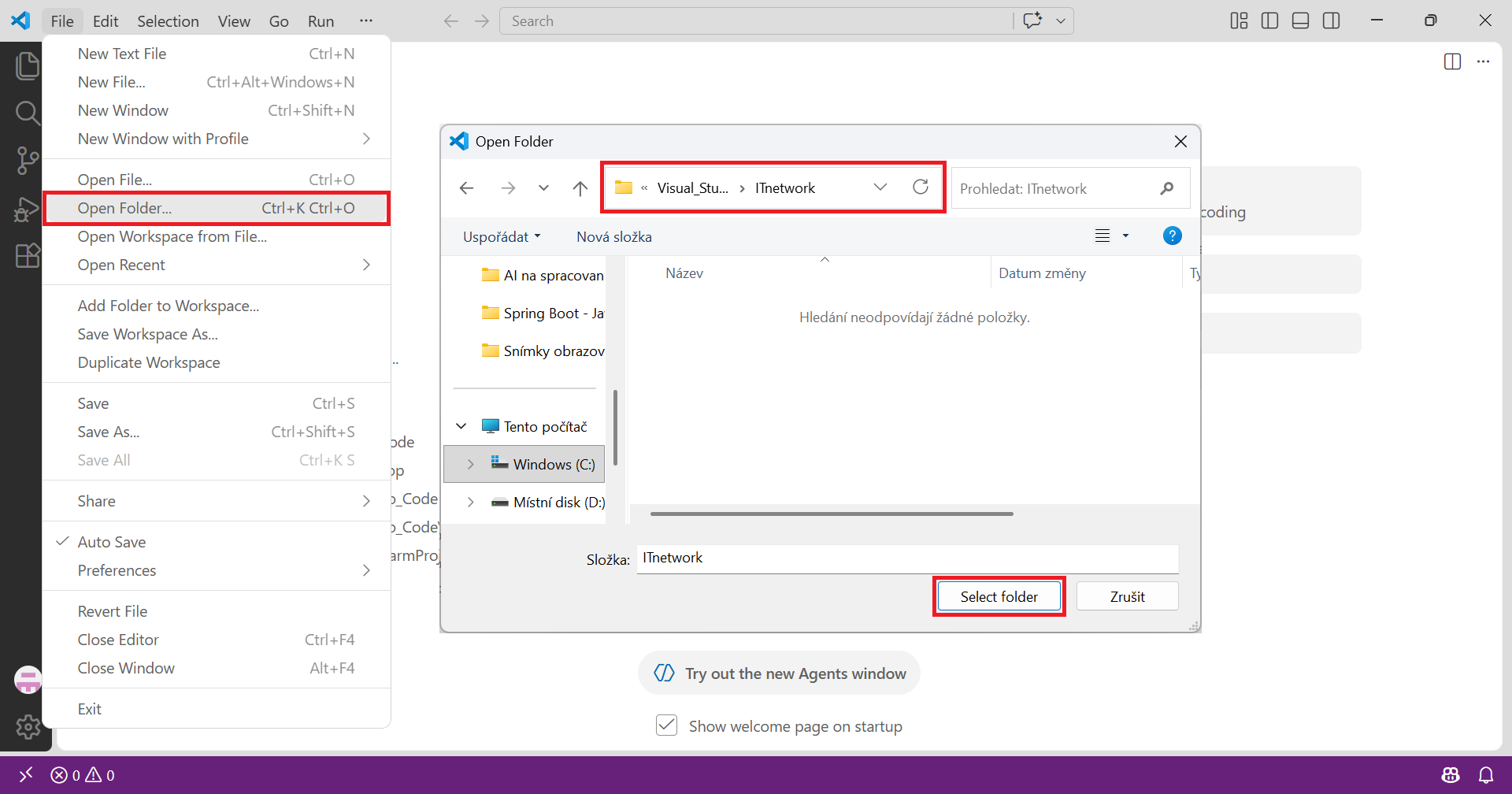Click the remote window status bar icon
The height and width of the screenshot is (794, 1512).
coord(26,775)
